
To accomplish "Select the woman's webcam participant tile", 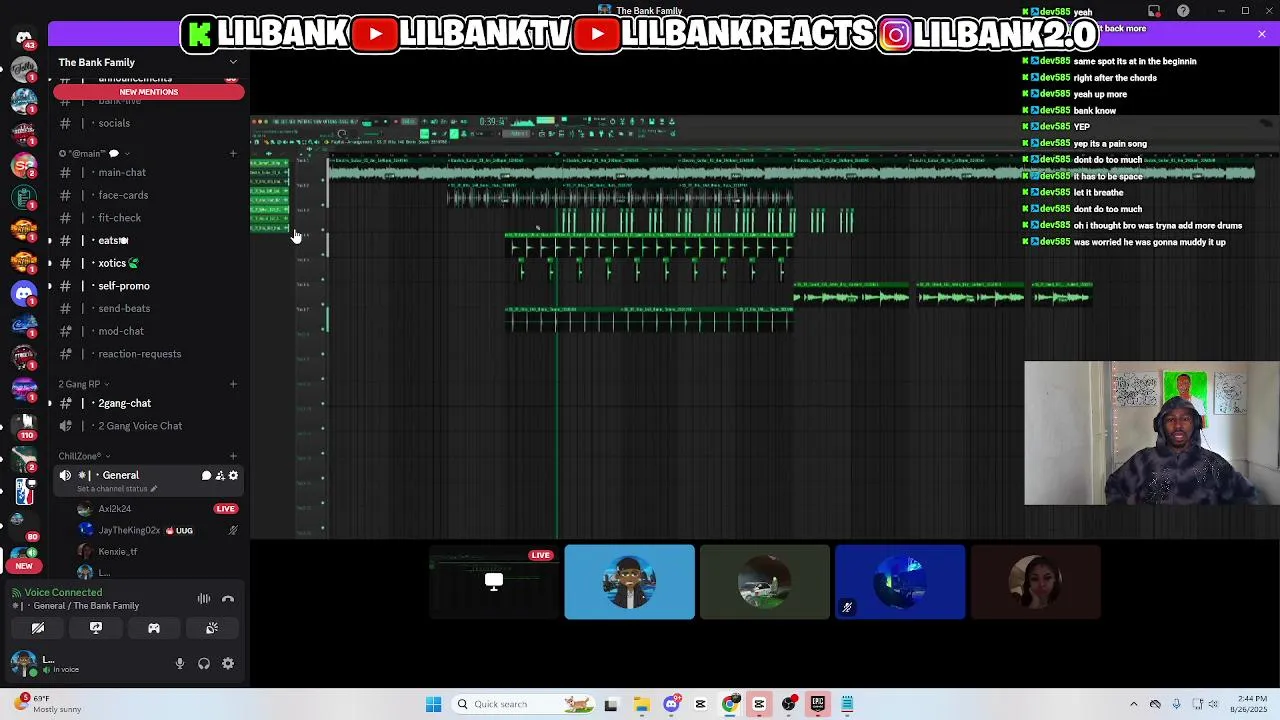I will click(x=1035, y=582).
